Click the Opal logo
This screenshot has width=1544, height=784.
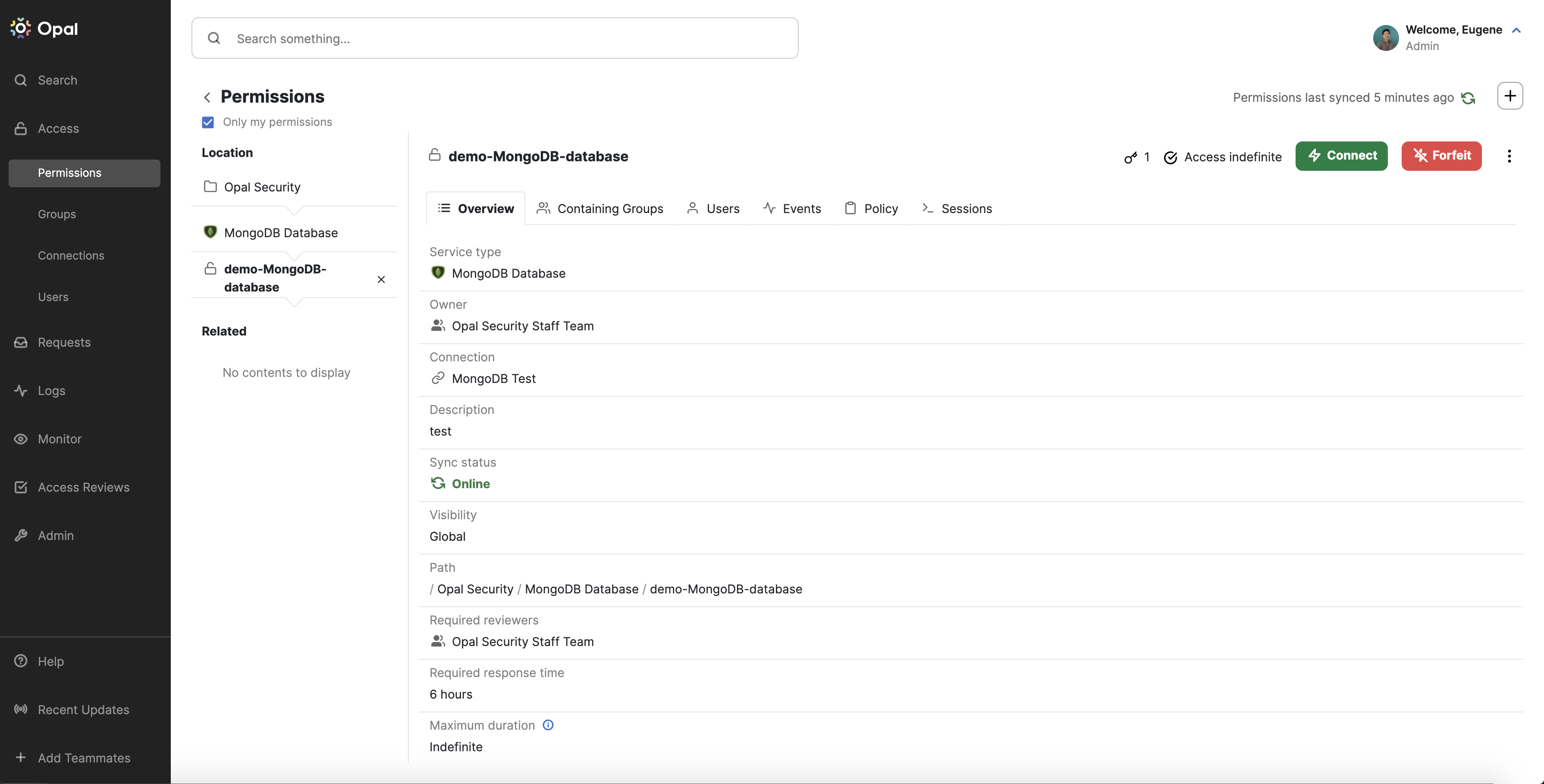pos(44,28)
